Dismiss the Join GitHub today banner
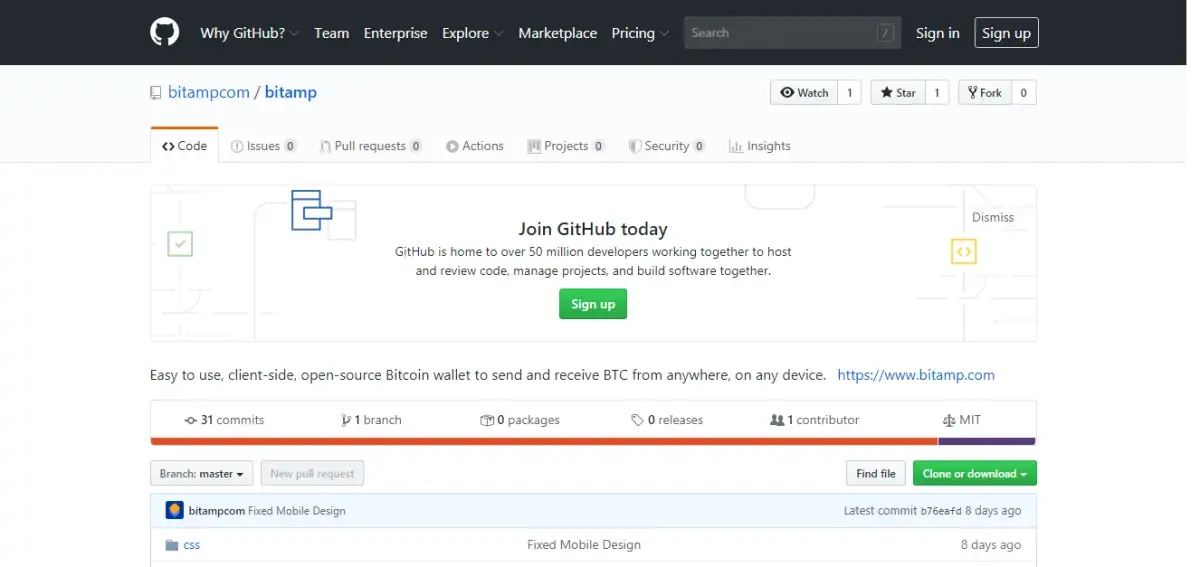 click(993, 217)
